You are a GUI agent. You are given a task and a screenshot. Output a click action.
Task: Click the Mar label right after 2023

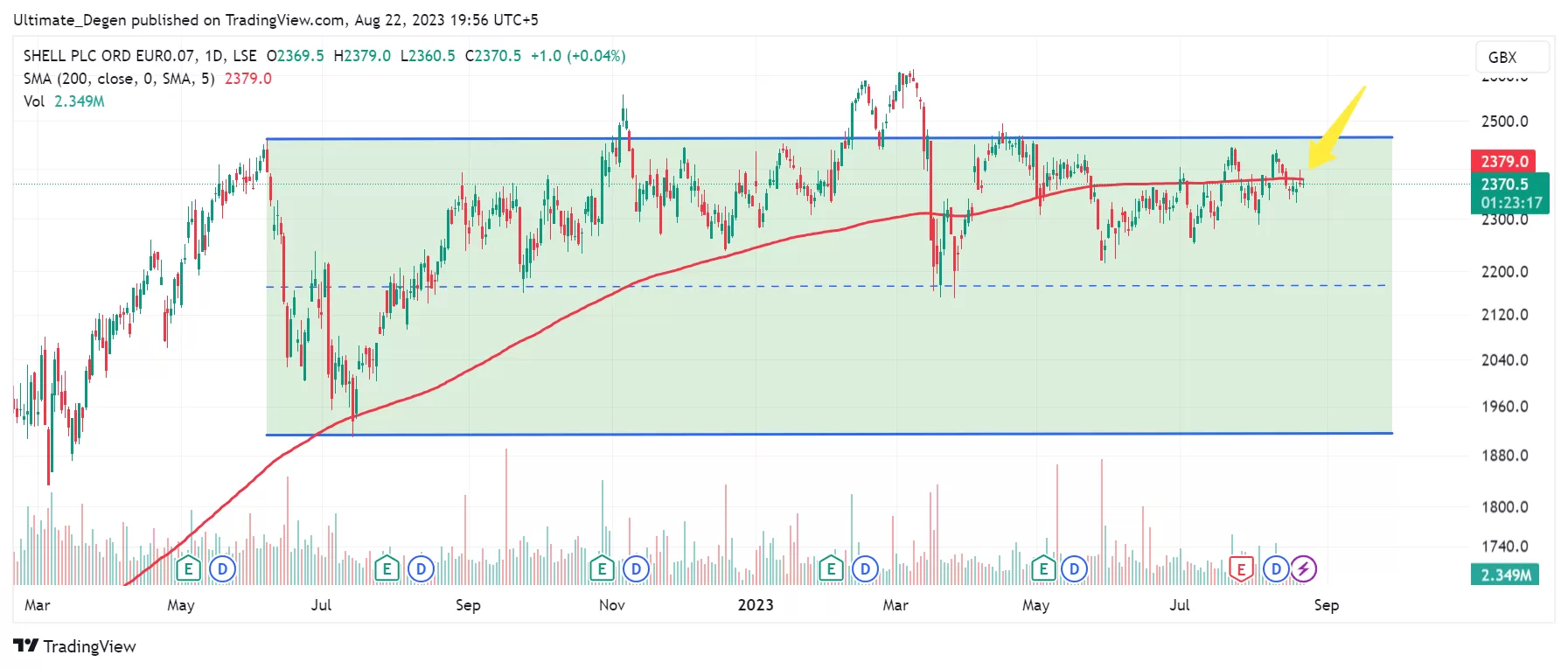pyautogui.click(x=896, y=605)
